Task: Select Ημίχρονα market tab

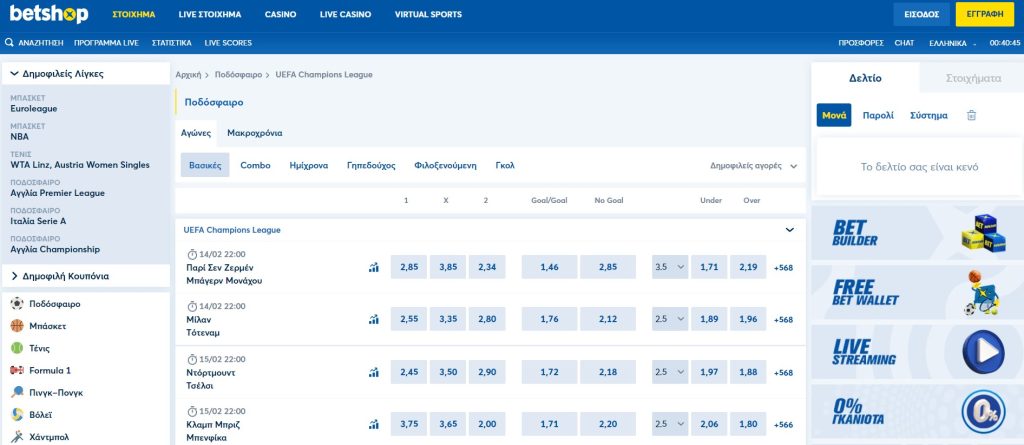Action: (x=309, y=165)
